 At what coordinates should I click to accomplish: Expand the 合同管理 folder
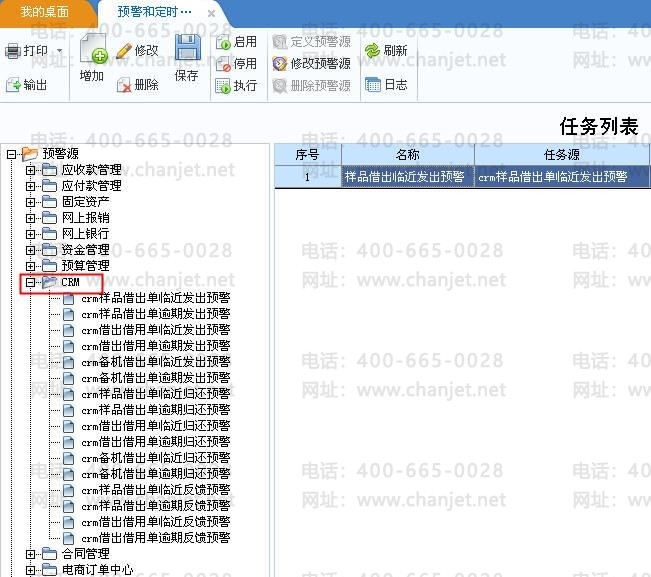tap(30, 554)
